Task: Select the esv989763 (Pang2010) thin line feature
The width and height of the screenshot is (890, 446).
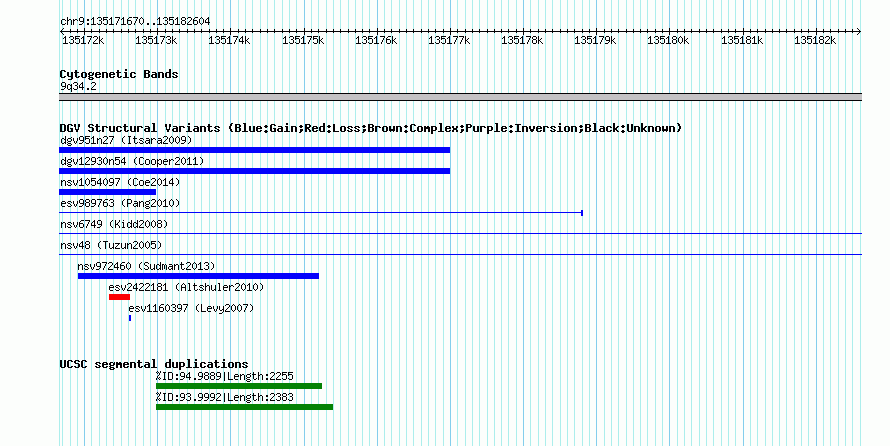Action: (321, 213)
